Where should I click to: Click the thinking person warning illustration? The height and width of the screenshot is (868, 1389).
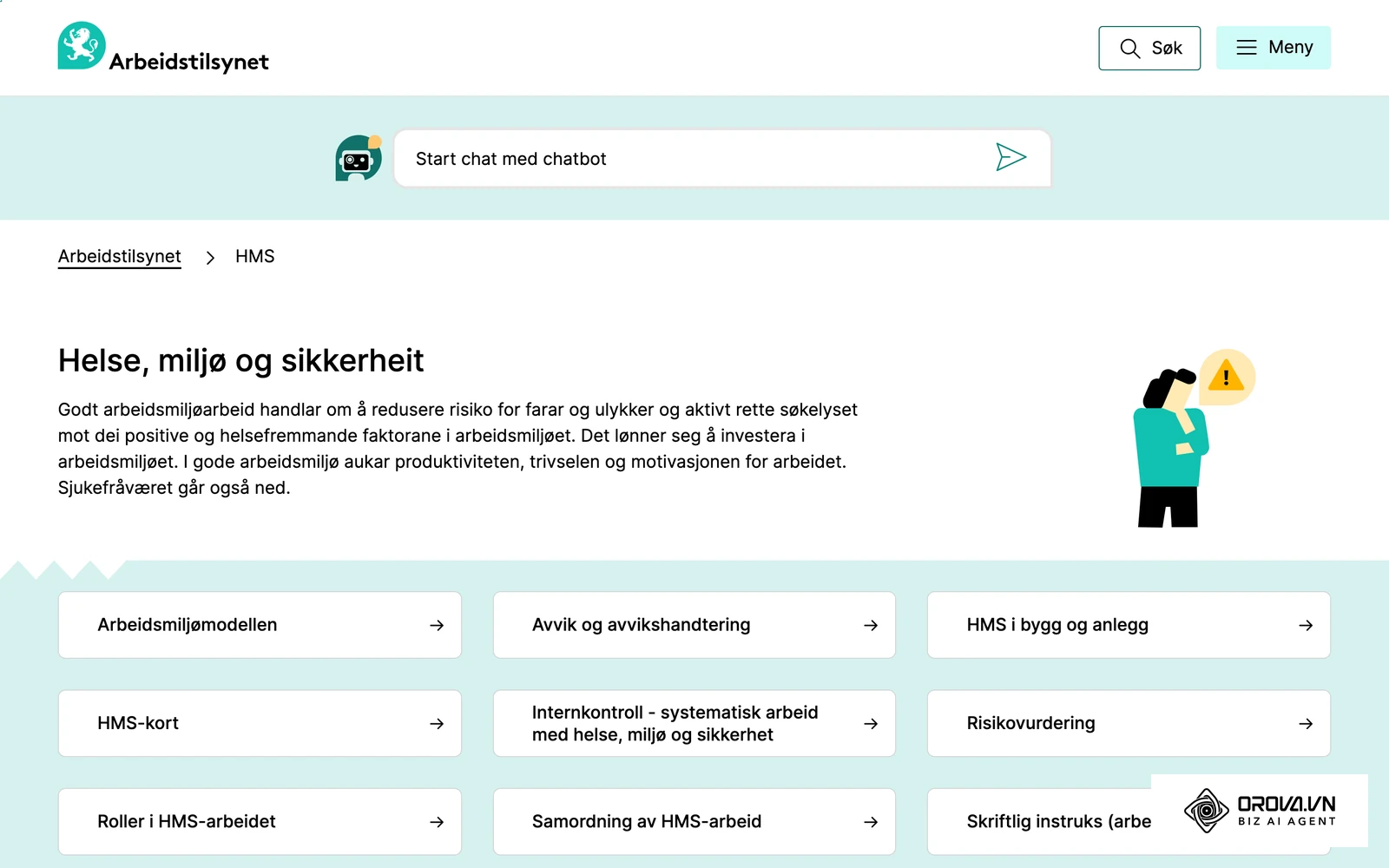tap(1194, 437)
